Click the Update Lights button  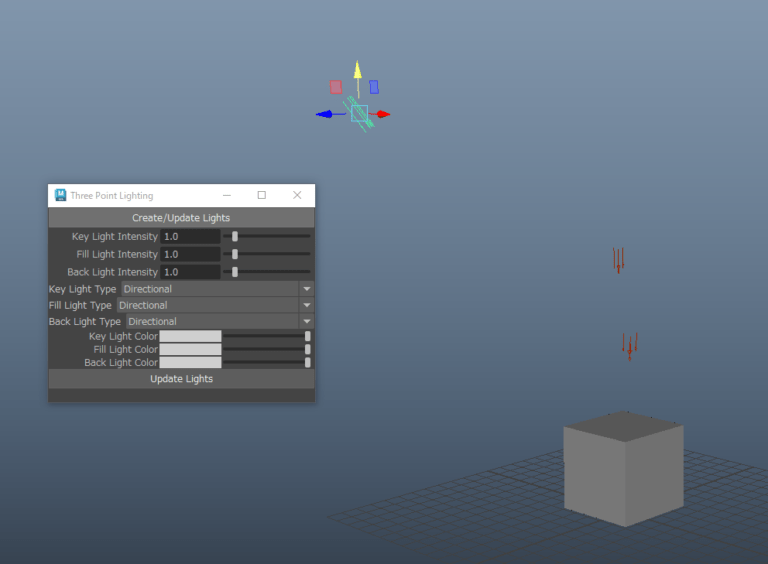pyautogui.click(x=181, y=379)
